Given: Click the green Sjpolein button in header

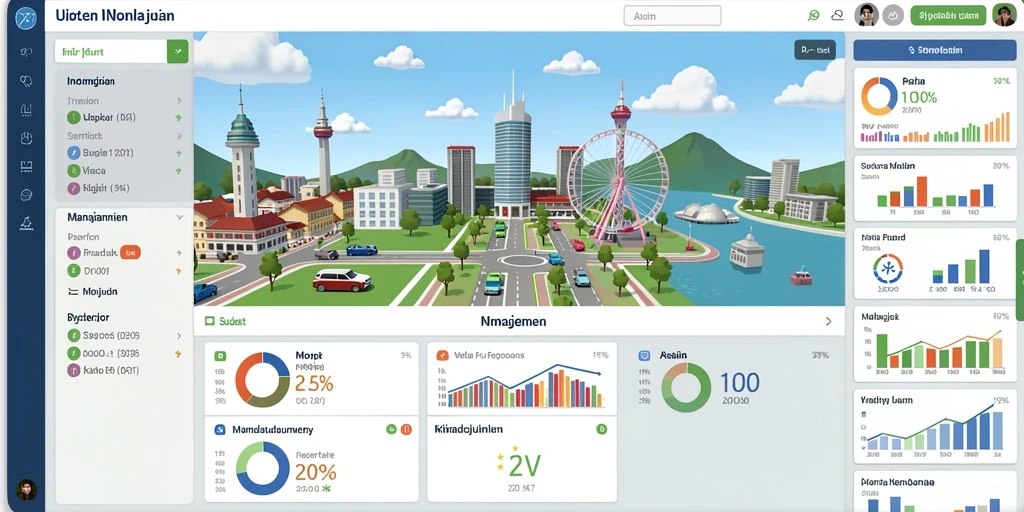Looking at the screenshot, I should point(948,15).
